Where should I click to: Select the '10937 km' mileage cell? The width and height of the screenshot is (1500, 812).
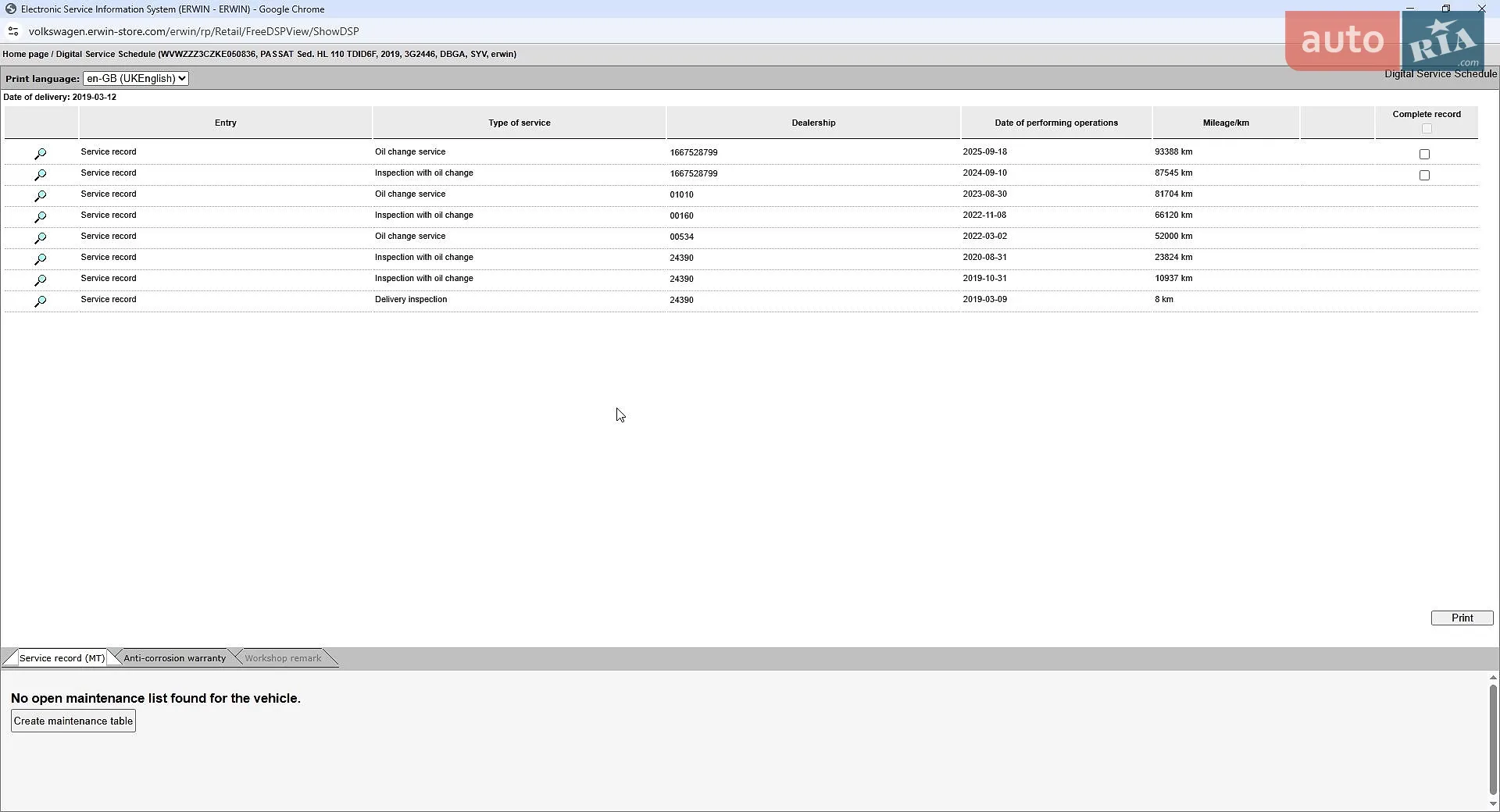(x=1173, y=278)
